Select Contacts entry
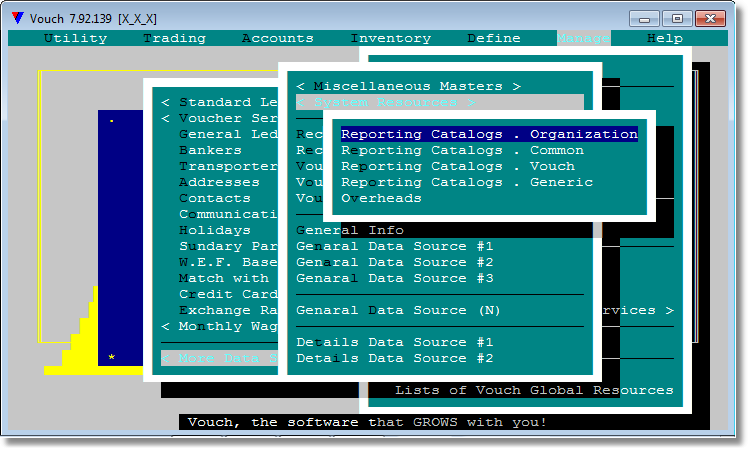The height and width of the screenshot is (450, 748). coord(215,199)
